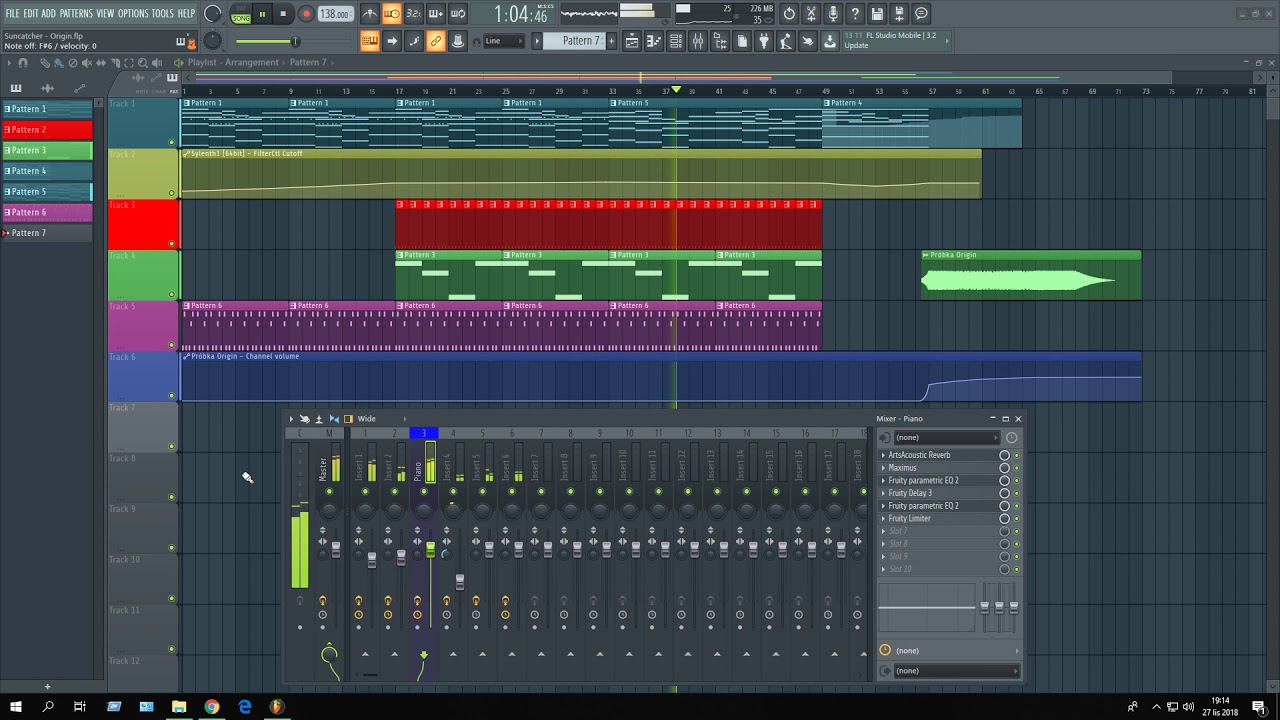The height and width of the screenshot is (720, 1280).
Task: Select the playlist mute tool icon
Action: point(87,62)
